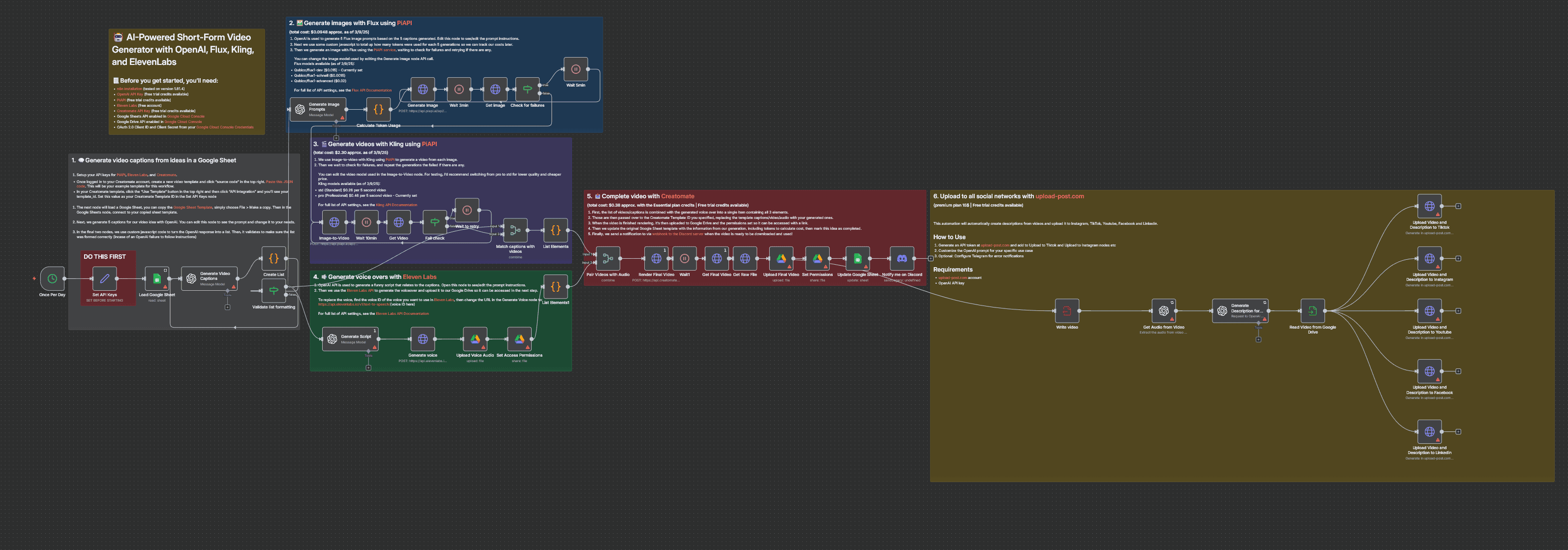Viewport: 1568px width, 550px height.
Task: Add tool under Generate Video Captions node
Action: (x=227, y=307)
